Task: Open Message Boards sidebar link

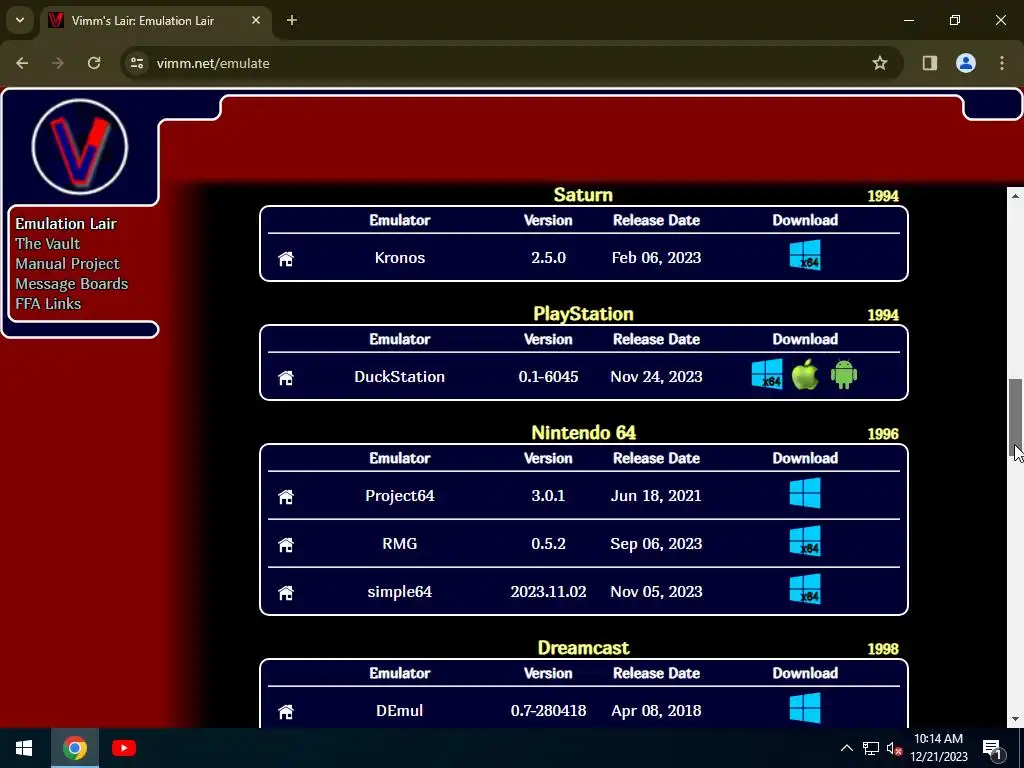Action: 72,284
